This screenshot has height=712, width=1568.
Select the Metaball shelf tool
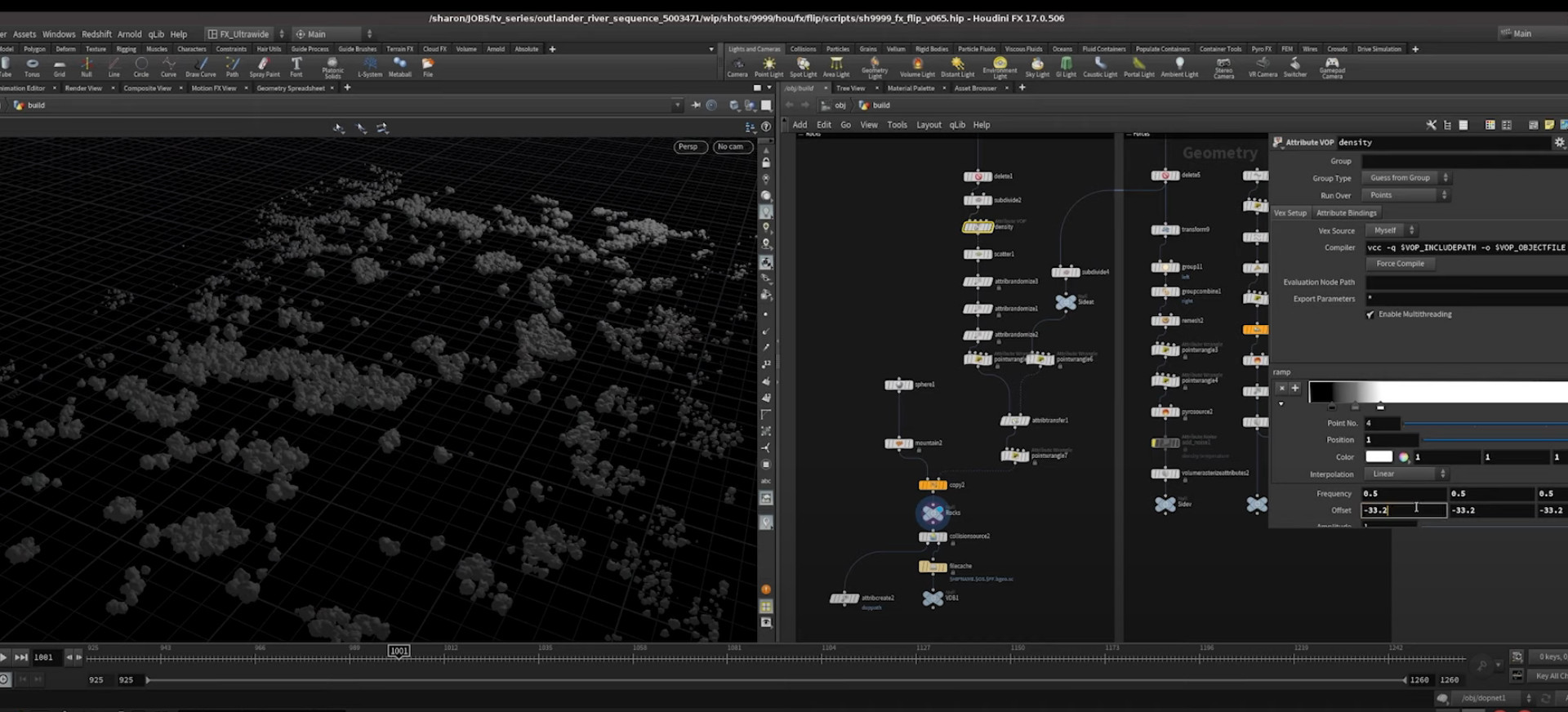[400, 67]
